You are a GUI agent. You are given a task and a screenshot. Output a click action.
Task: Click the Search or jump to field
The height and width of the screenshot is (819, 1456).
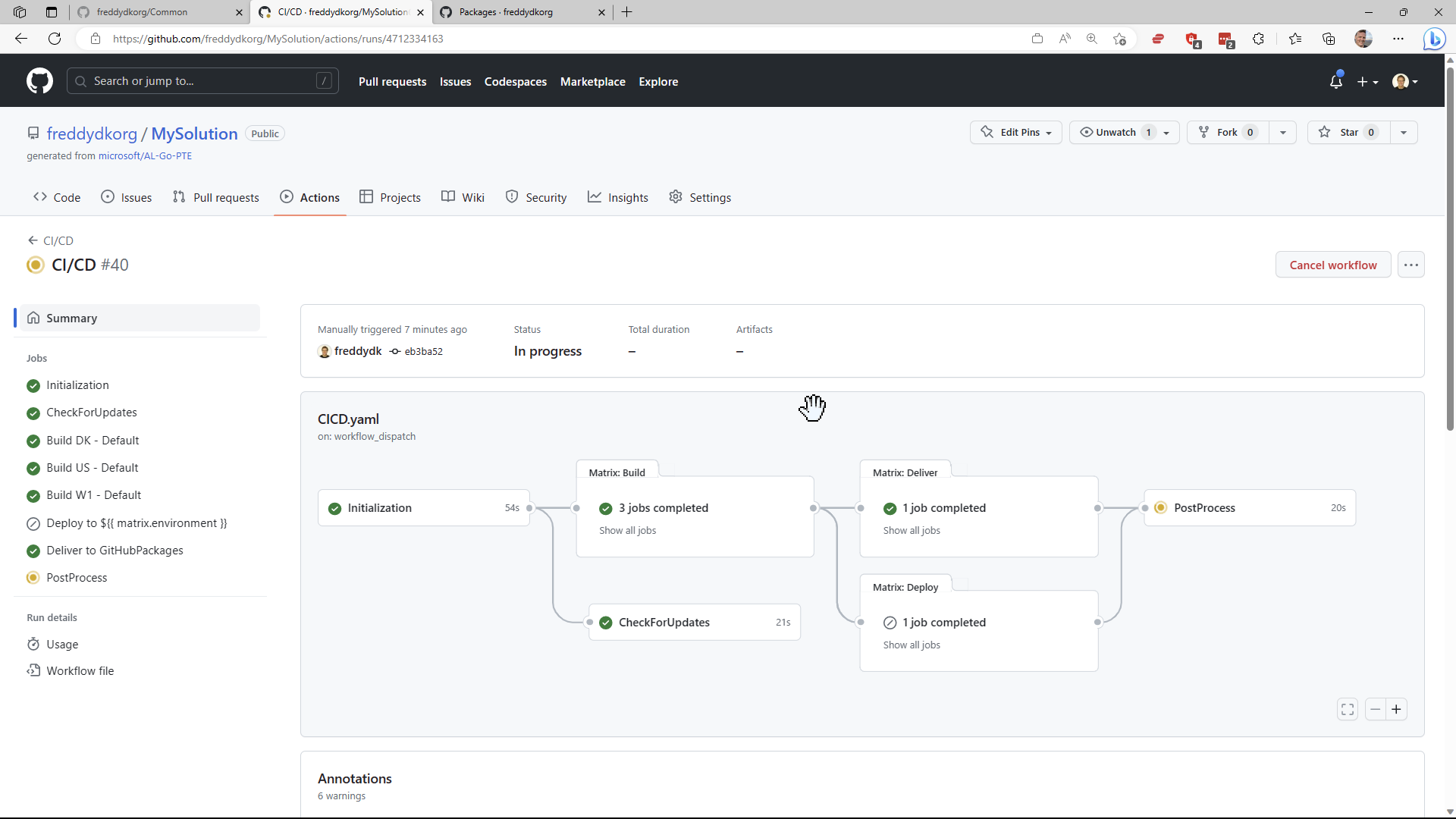[202, 80]
